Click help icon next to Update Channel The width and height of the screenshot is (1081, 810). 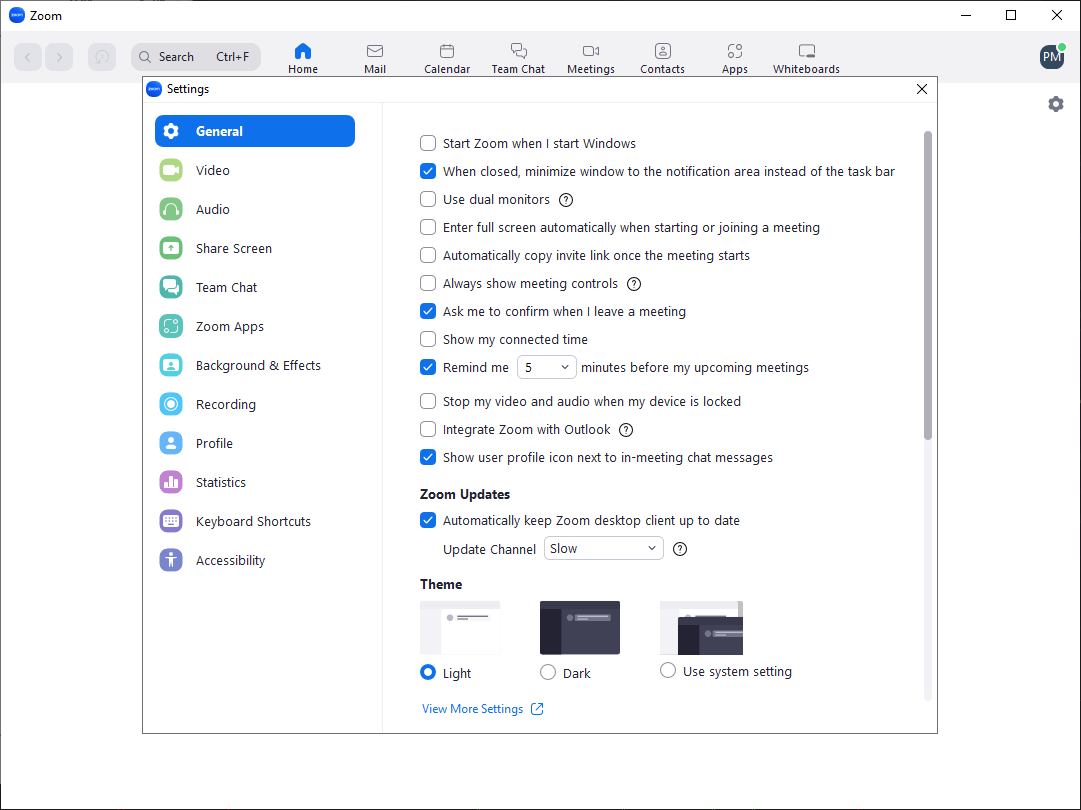coord(680,549)
